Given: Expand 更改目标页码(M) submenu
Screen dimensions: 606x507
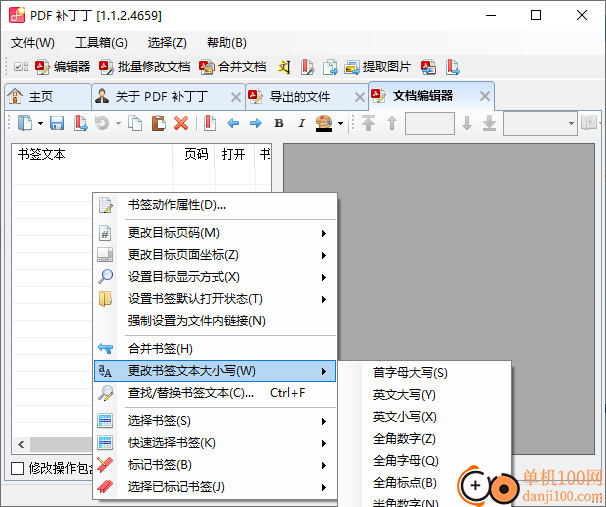Looking at the screenshot, I should [x=215, y=233].
